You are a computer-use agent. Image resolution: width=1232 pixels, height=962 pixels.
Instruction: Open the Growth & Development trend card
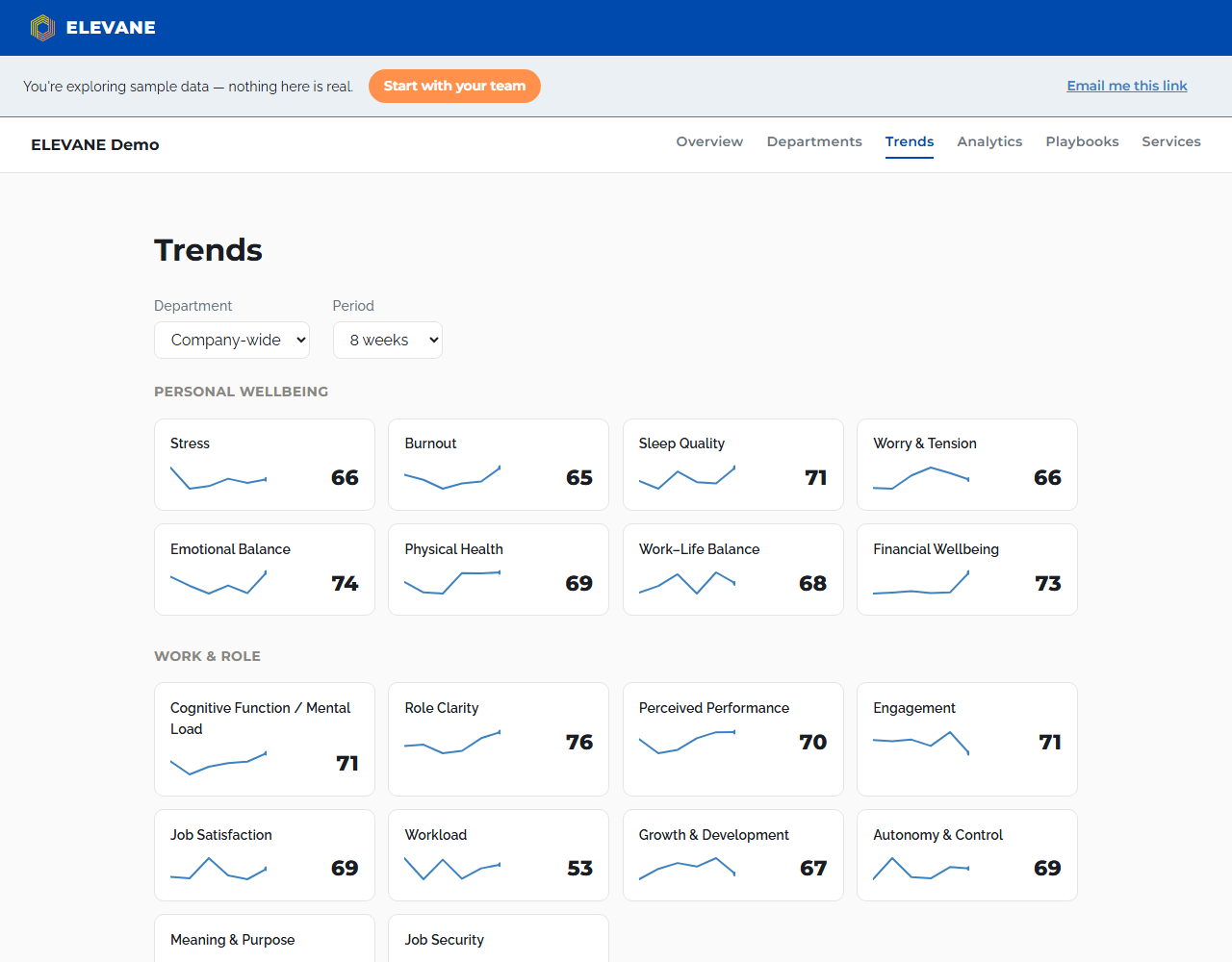733,855
